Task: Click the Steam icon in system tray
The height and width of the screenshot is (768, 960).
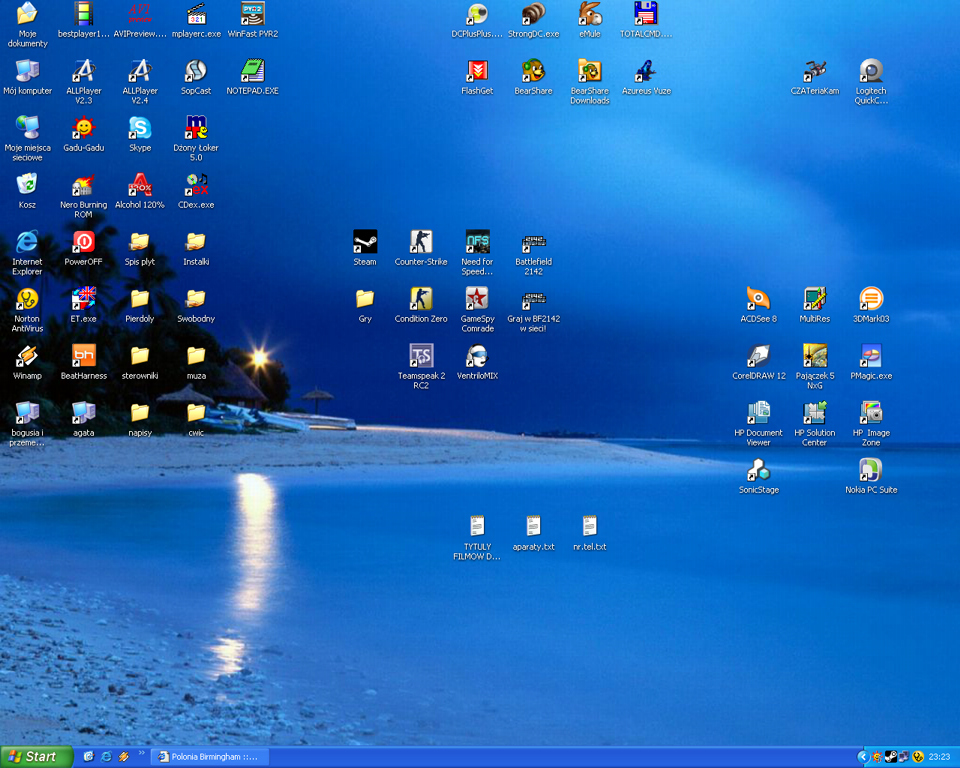Action: 890,757
